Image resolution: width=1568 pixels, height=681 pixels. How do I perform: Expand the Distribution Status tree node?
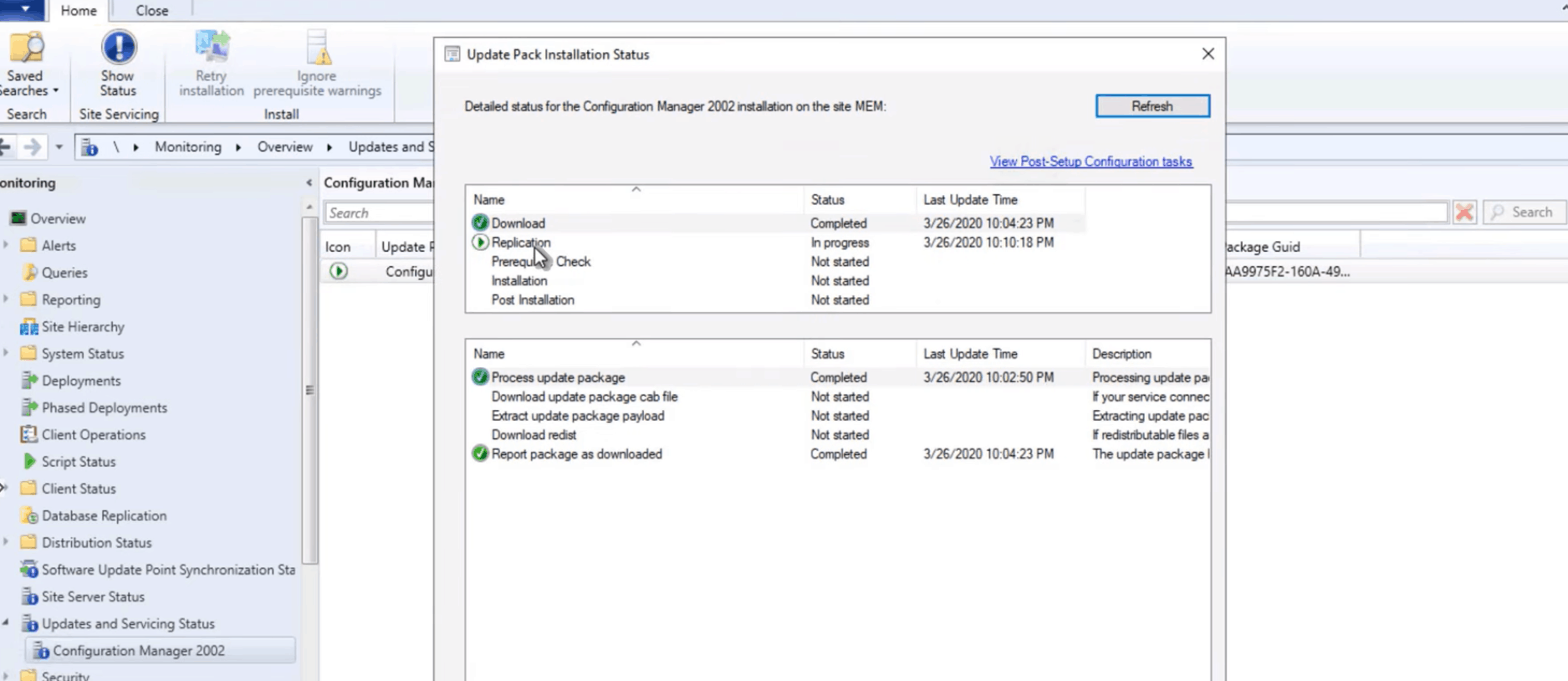point(7,542)
